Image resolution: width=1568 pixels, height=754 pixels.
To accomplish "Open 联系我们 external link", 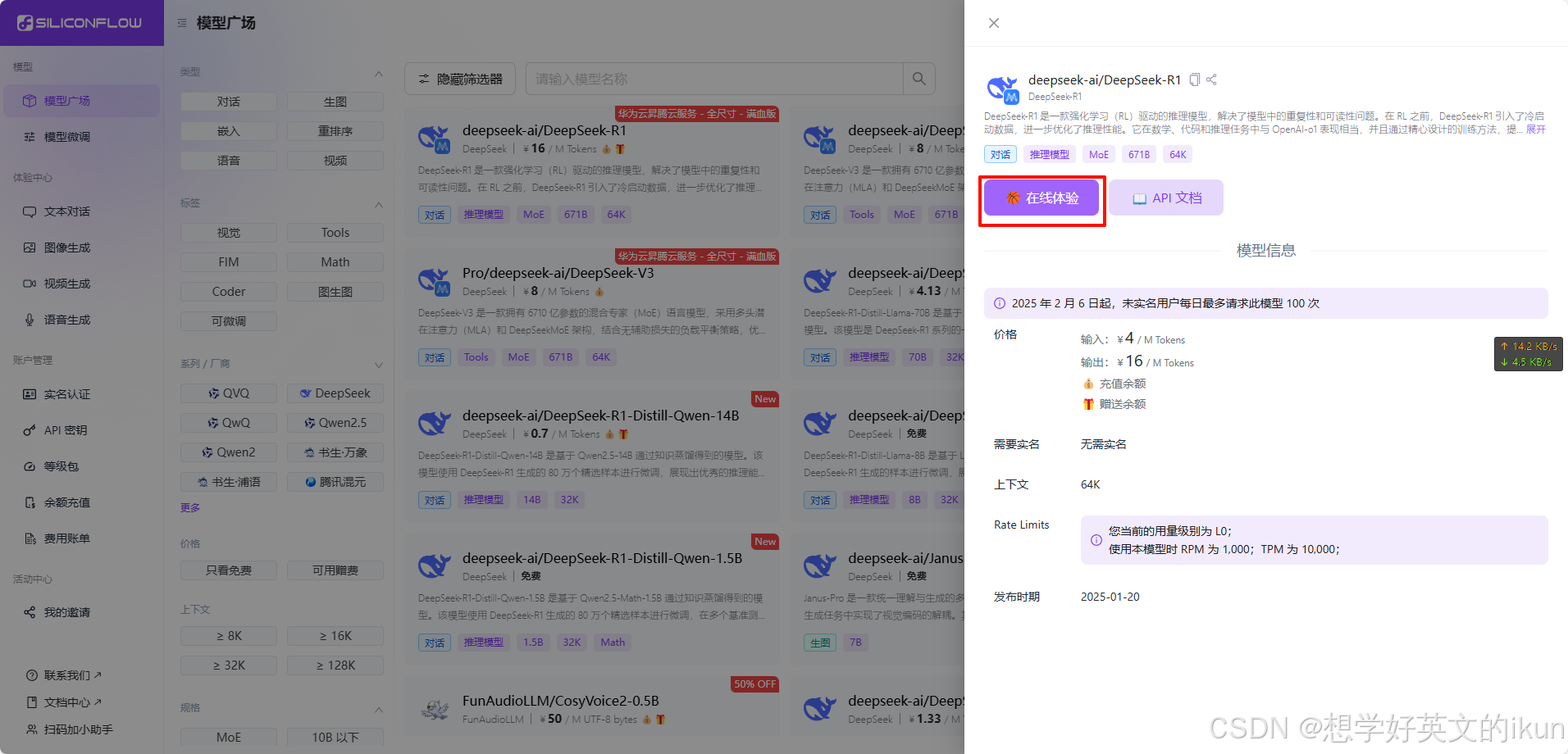I will pos(64,675).
